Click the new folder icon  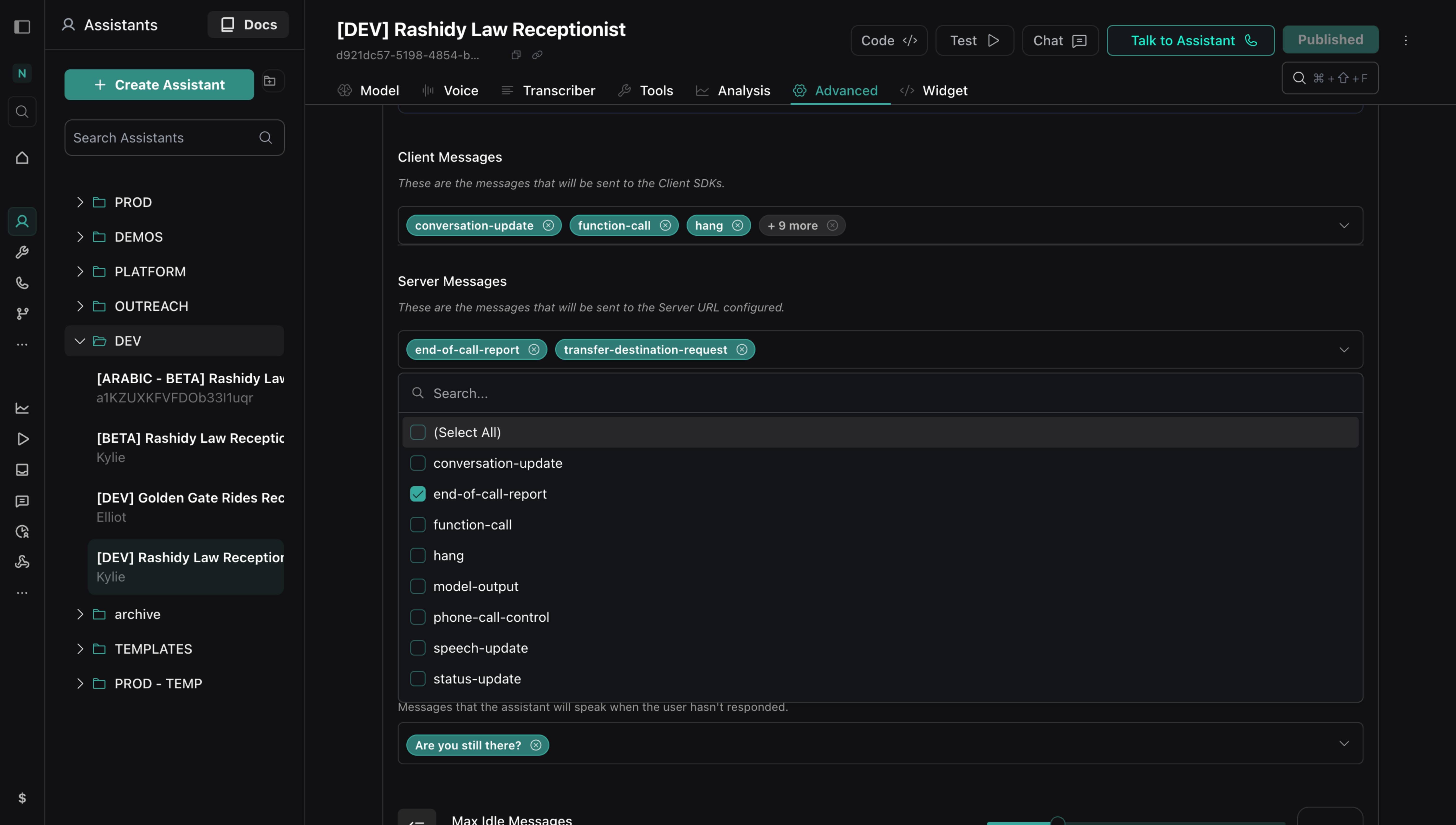pyautogui.click(x=270, y=81)
